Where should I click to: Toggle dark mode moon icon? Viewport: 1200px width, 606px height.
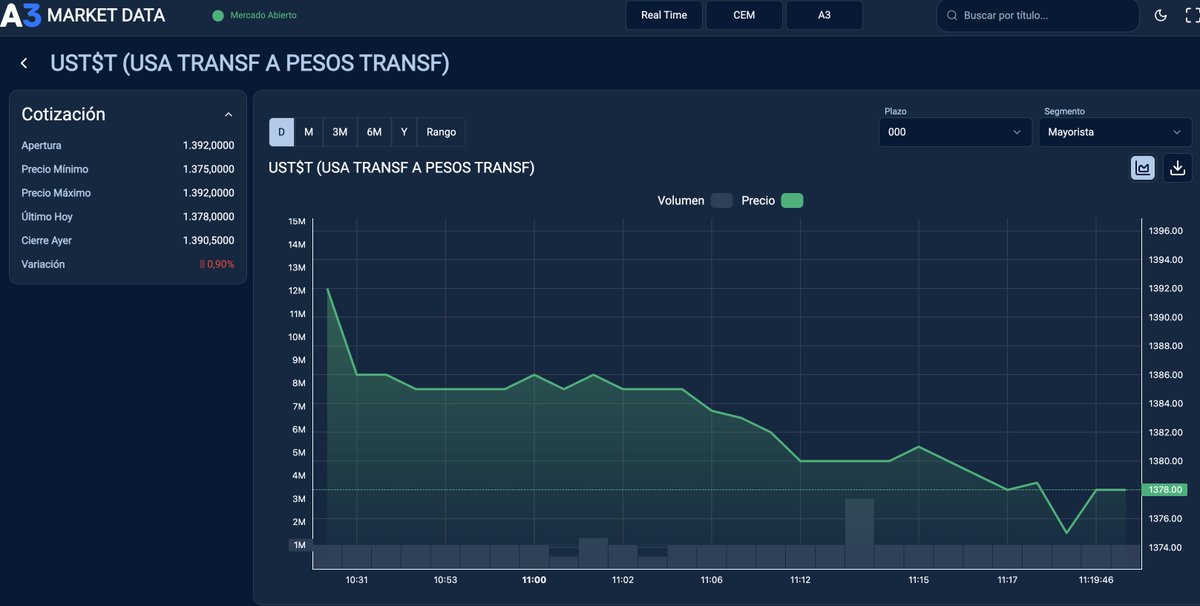tap(1160, 15)
